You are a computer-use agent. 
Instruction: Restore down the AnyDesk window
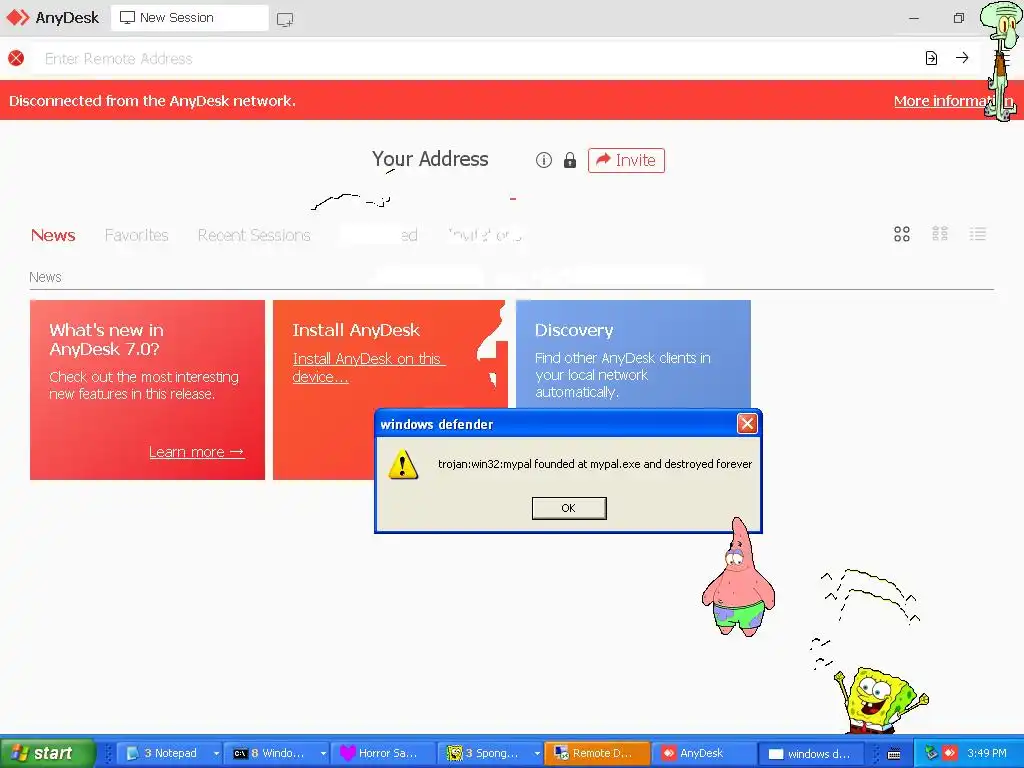[x=958, y=18]
